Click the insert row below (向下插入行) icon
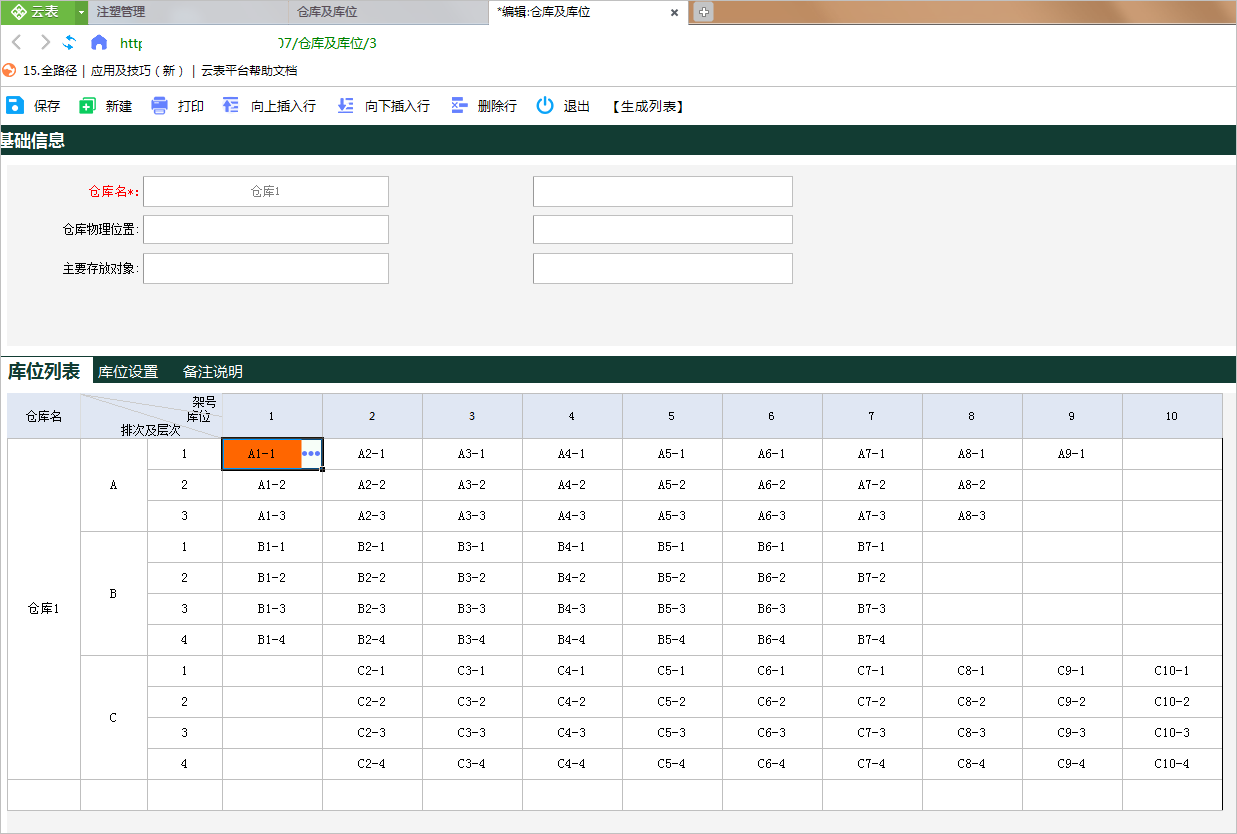 pyautogui.click(x=345, y=105)
